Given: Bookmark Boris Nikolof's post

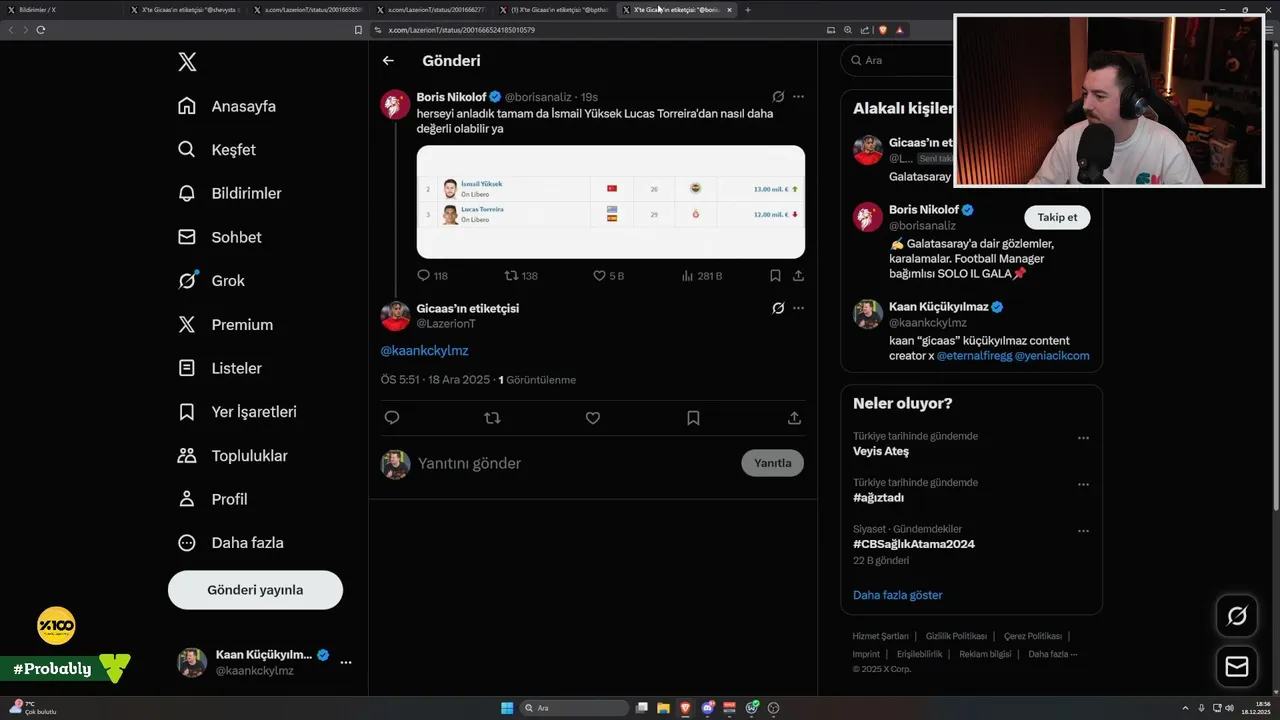Looking at the screenshot, I should (775, 275).
